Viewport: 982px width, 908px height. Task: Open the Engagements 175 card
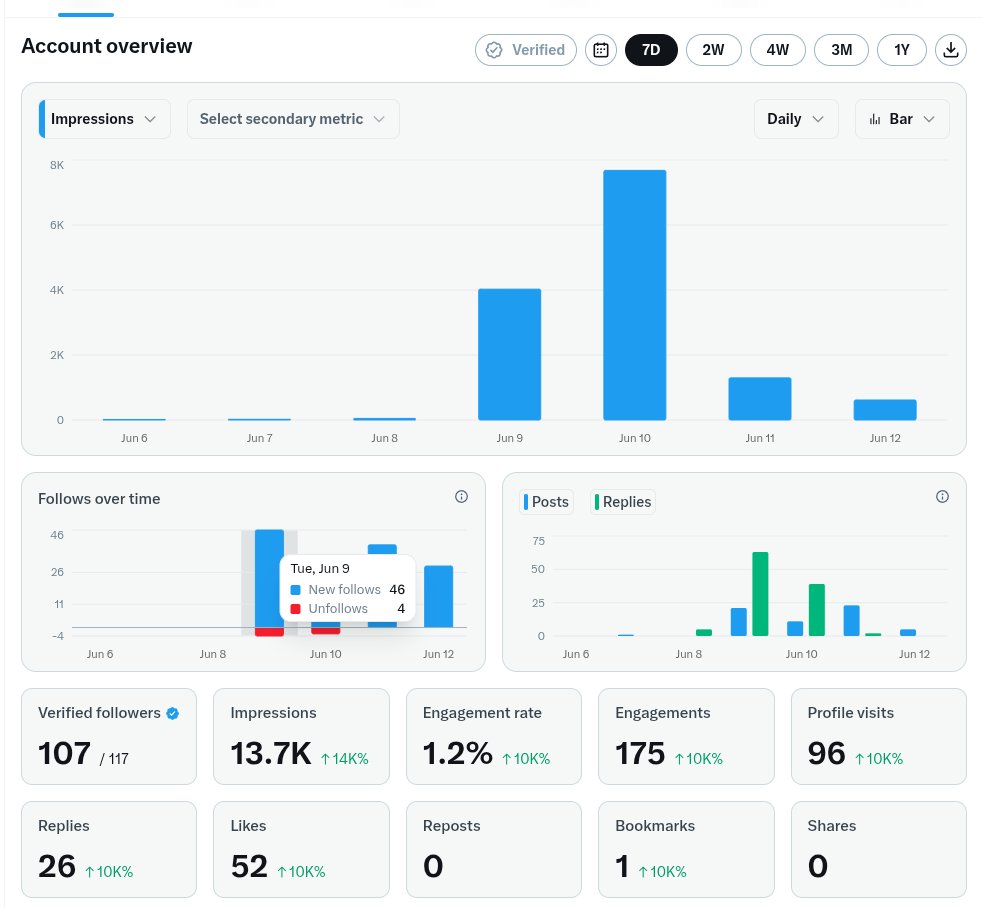(x=686, y=736)
